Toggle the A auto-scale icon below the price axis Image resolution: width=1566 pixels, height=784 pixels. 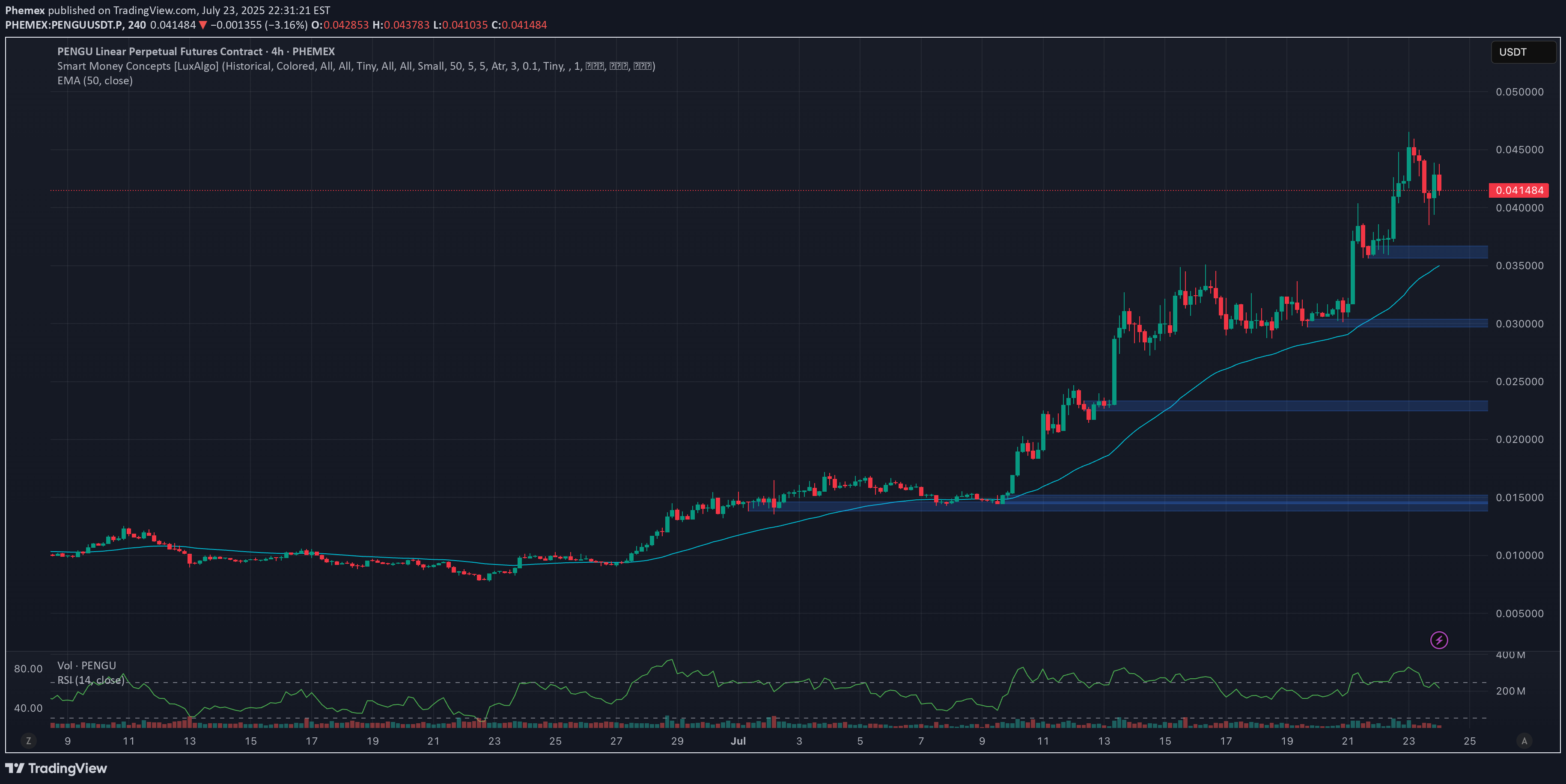(x=1524, y=741)
